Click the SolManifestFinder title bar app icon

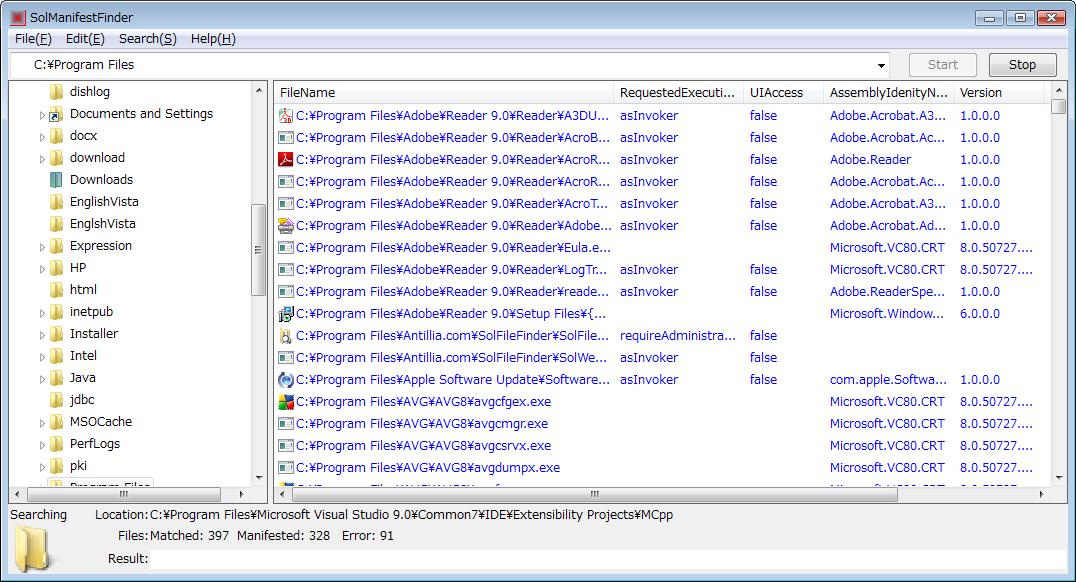point(18,17)
